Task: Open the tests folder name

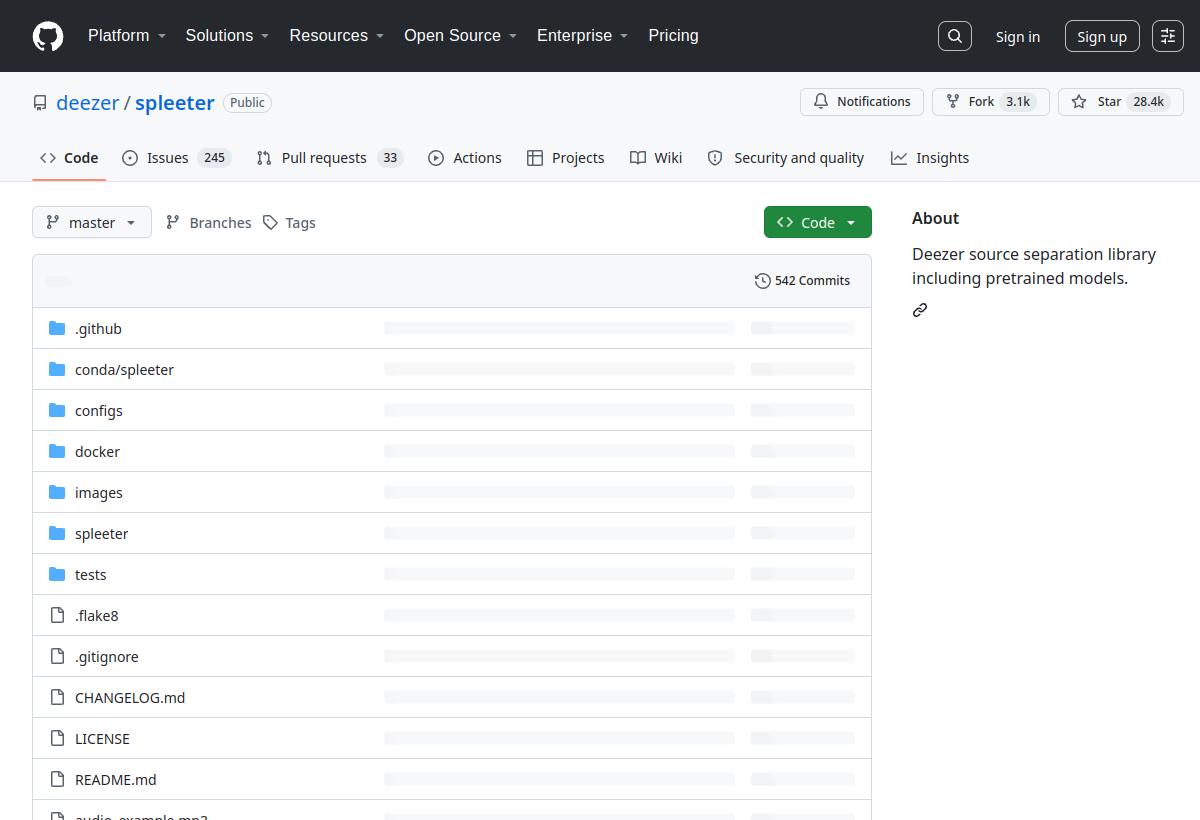Action: pyautogui.click(x=90, y=575)
